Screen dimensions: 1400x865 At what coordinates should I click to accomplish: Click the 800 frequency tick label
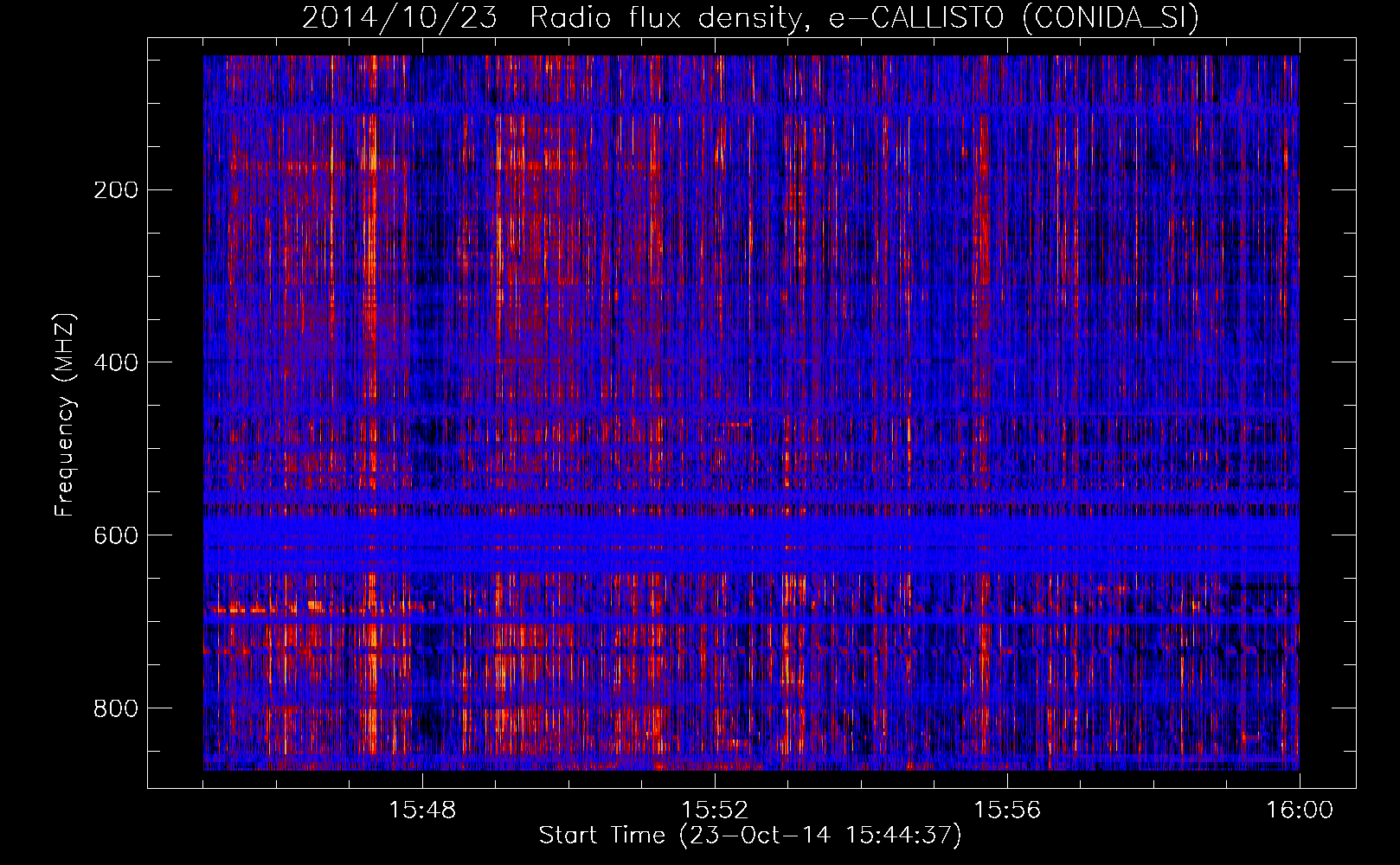click(x=116, y=708)
